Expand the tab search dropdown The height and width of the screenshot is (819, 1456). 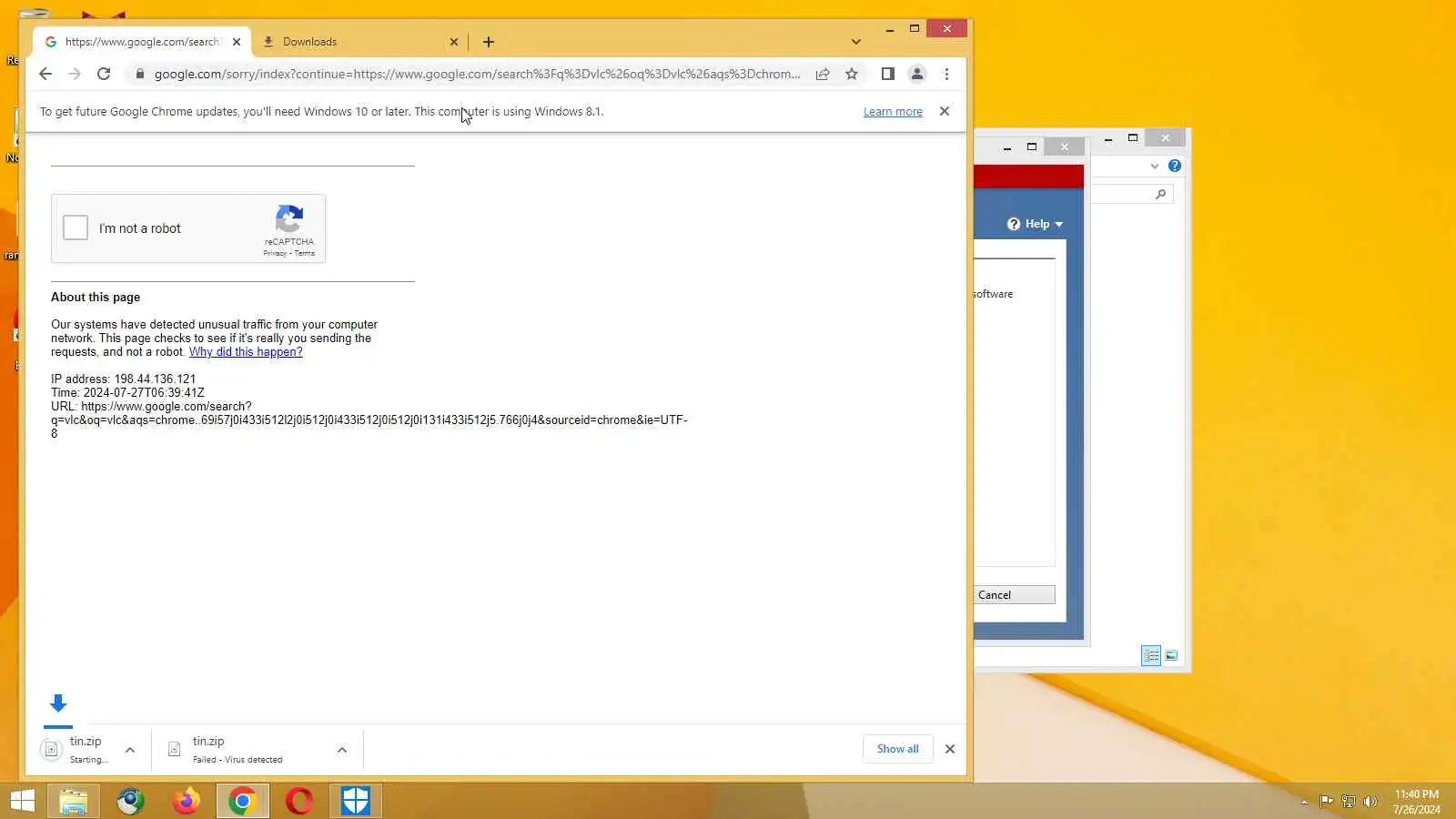click(855, 42)
